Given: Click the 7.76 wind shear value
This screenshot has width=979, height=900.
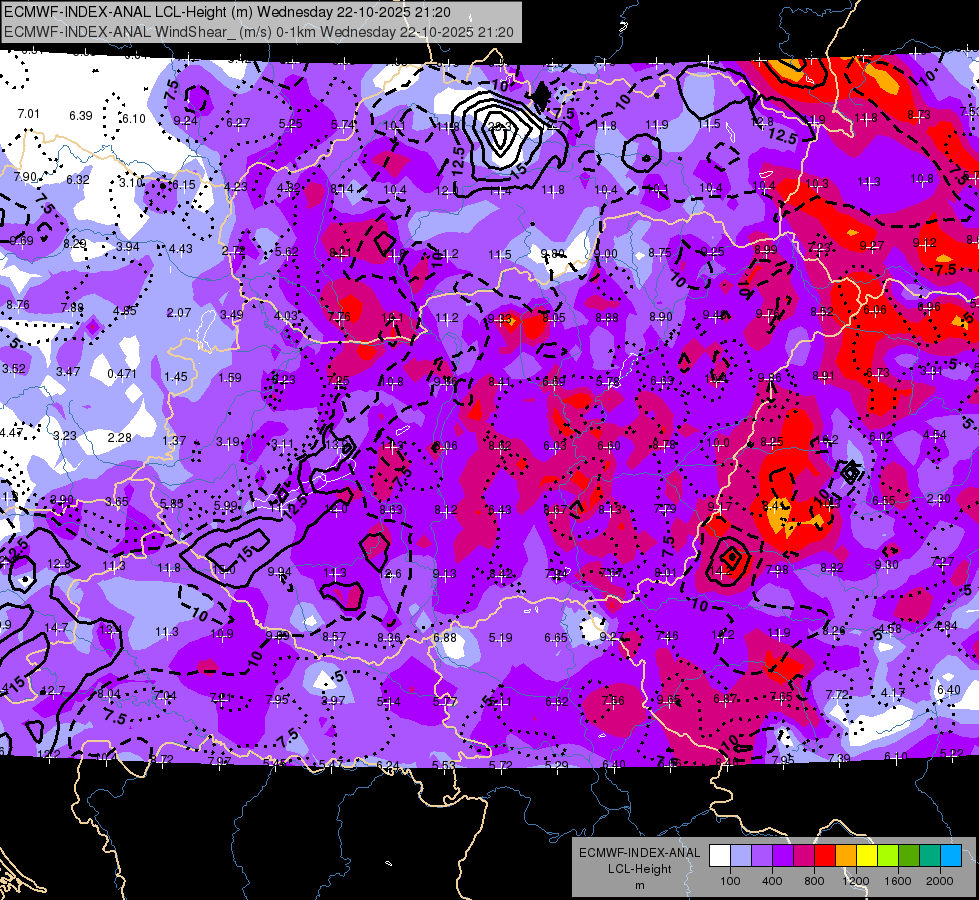Looking at the screenshot, I should pos(339,317).
